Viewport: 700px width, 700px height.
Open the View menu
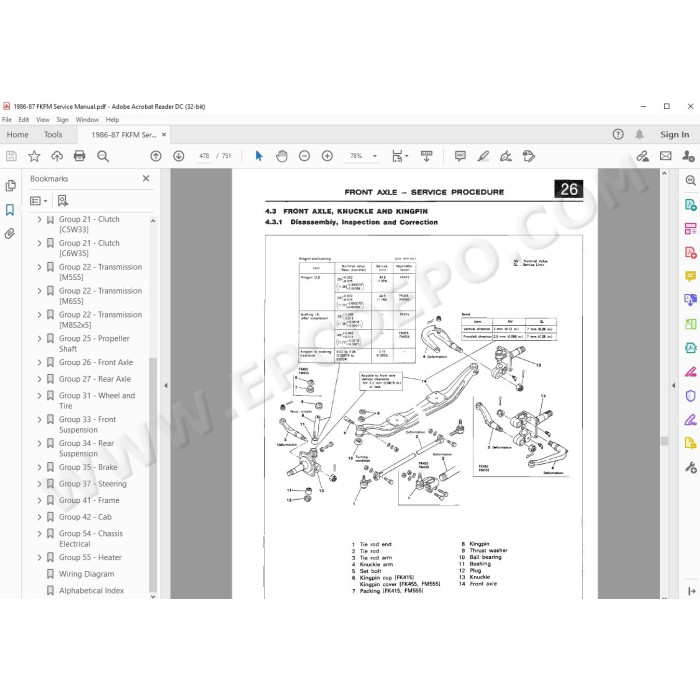(43, 120)
